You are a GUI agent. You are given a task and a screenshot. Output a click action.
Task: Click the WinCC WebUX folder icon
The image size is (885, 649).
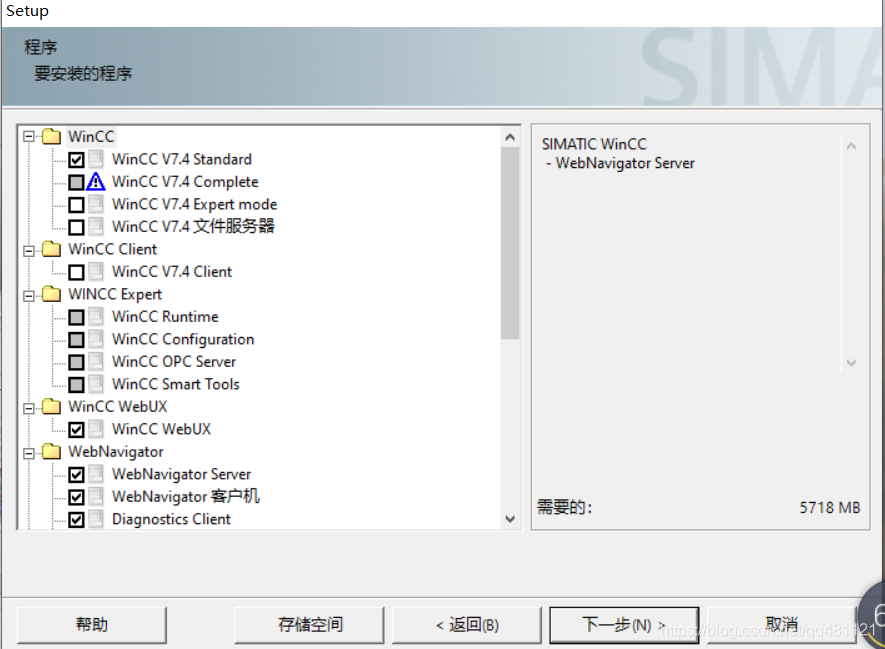click(50, 406)
